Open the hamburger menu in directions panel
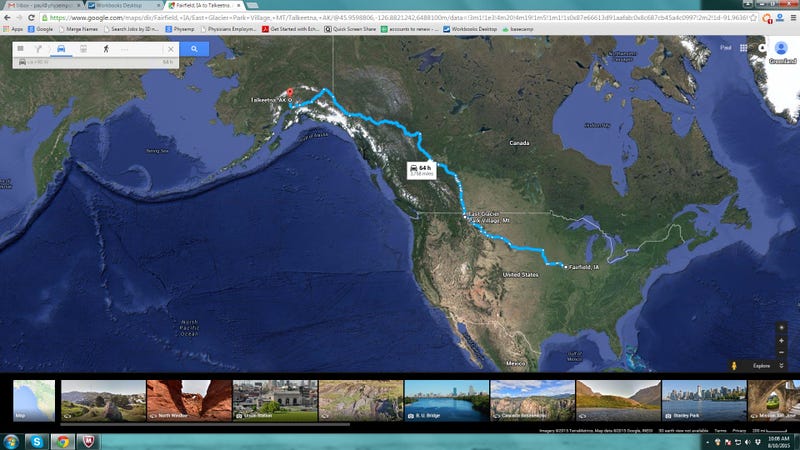This screenshot has width=800, height=450. coord(20,49)
